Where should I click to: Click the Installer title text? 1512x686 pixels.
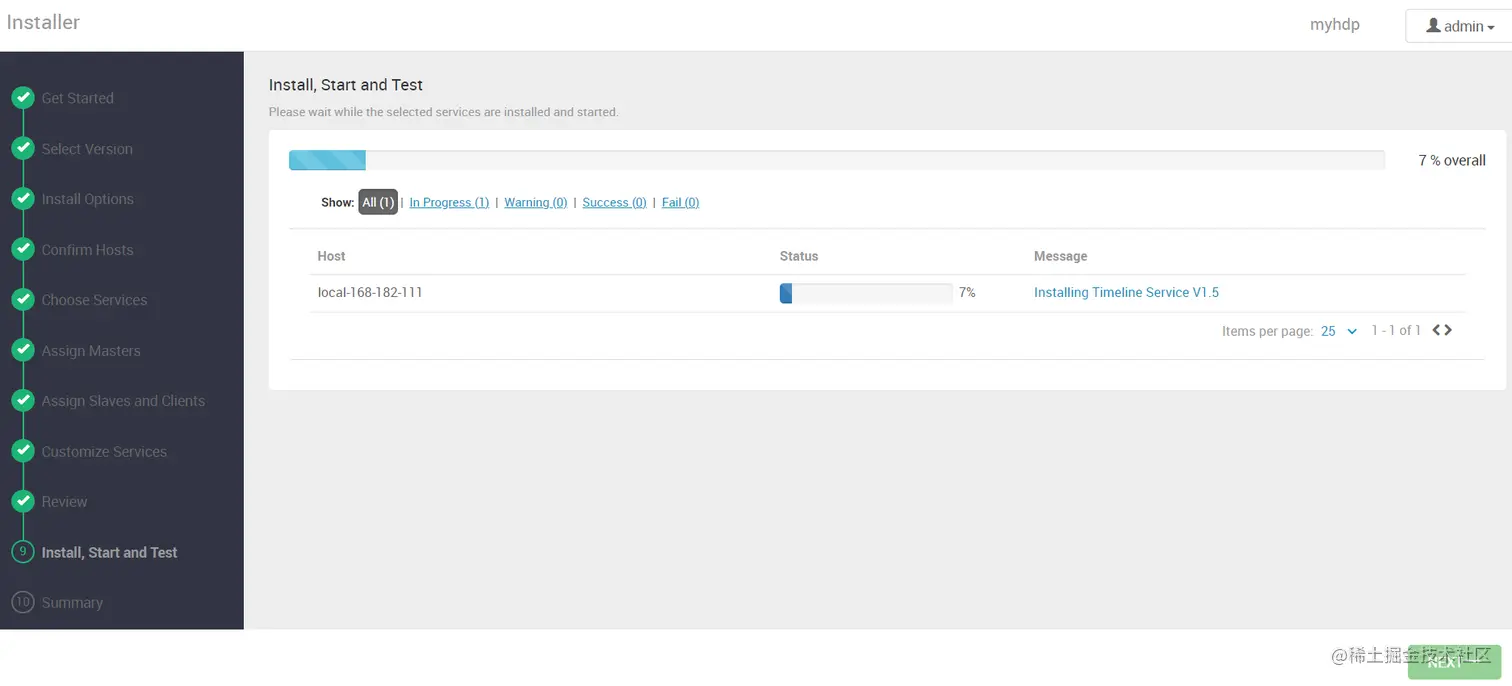click(x=42, y=22)
